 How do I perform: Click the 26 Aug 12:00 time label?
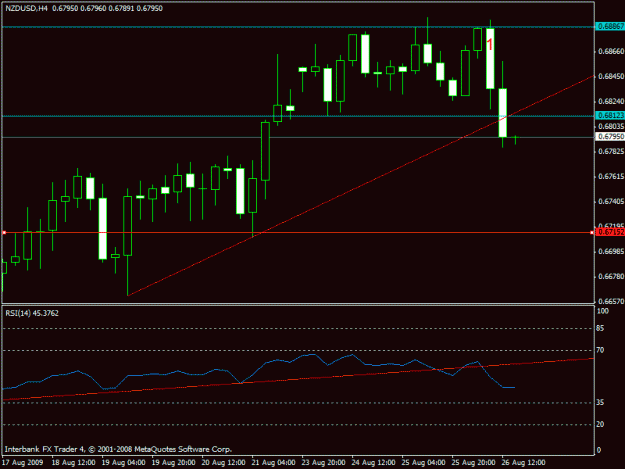point(523,463)
